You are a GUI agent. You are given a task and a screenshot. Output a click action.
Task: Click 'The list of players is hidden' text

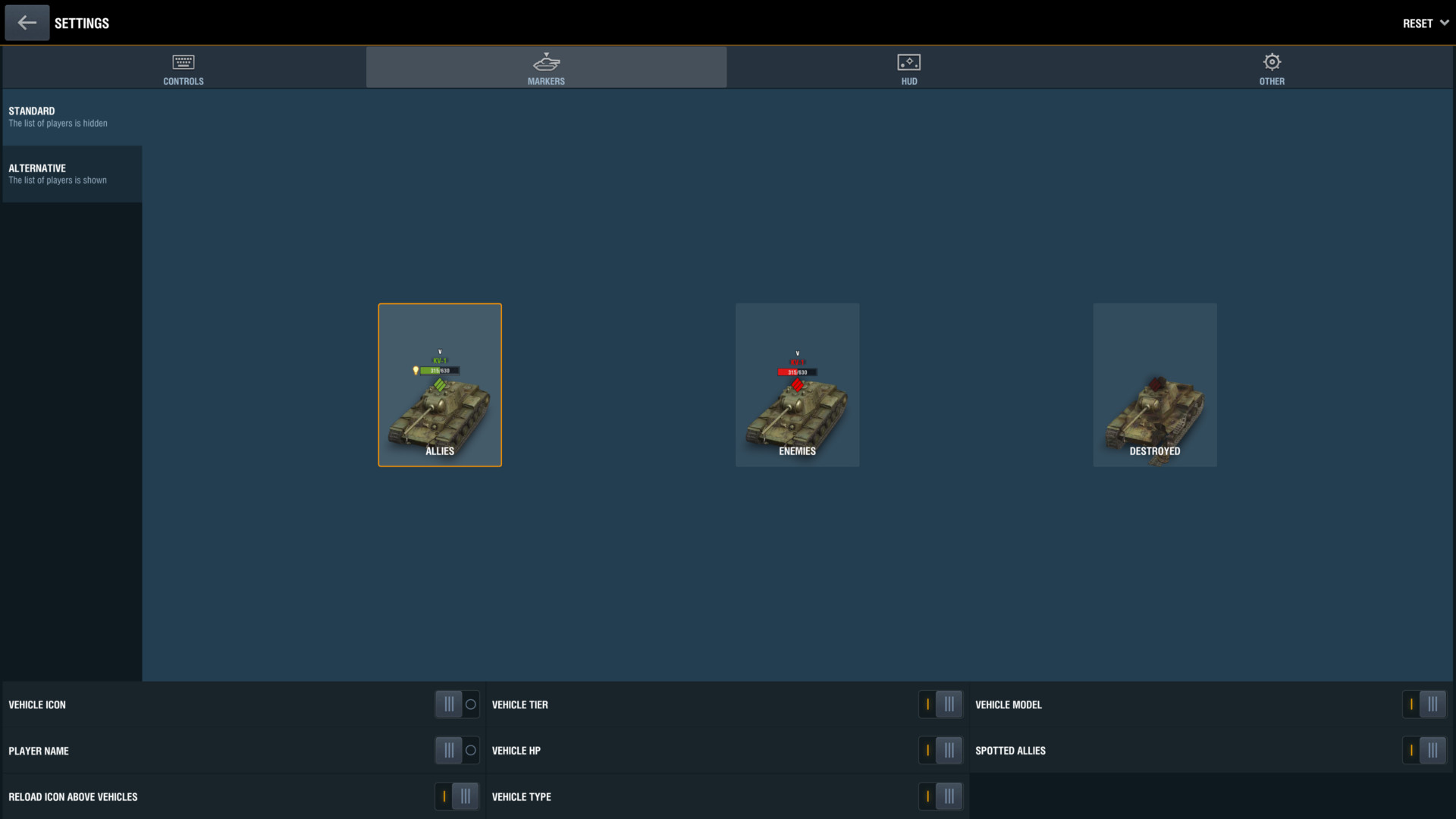(58, 124)
